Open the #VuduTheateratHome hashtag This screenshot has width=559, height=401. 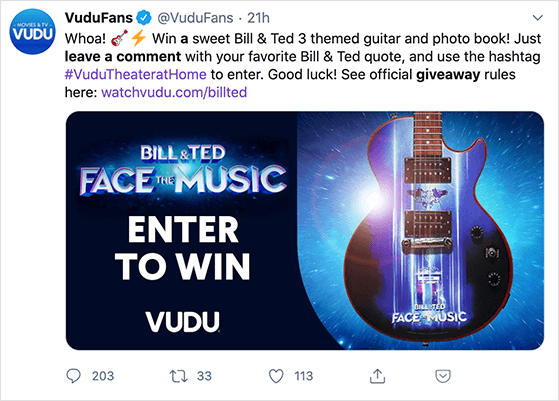pyautogui.click(x=135, y=74)
